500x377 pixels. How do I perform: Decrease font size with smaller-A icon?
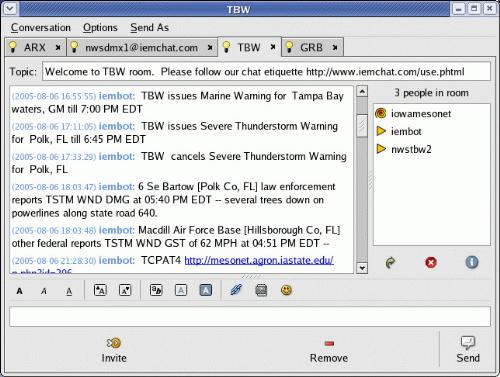[125, 290]
